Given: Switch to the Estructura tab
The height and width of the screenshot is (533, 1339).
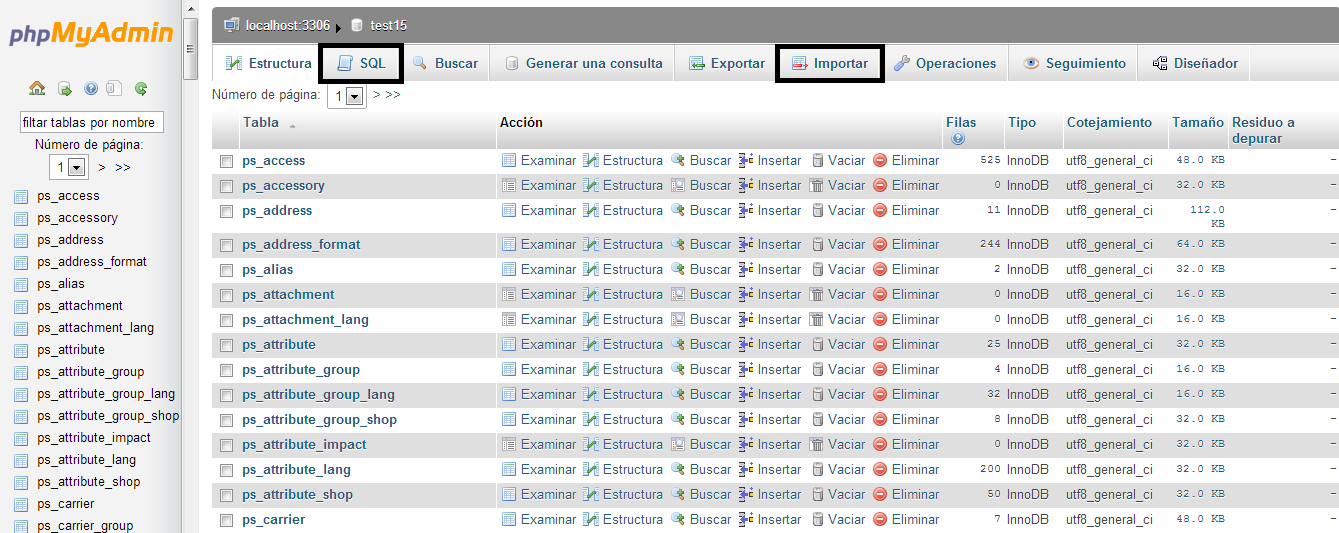Looking at the screenshot, I should (269, 63).
